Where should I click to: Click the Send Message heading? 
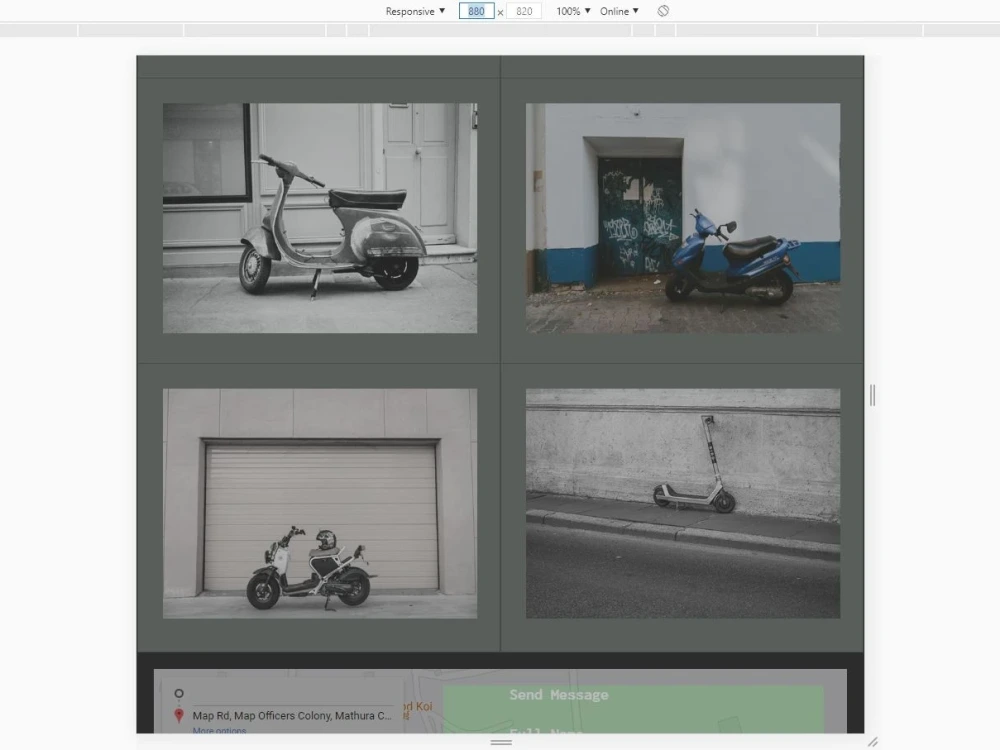559,695
